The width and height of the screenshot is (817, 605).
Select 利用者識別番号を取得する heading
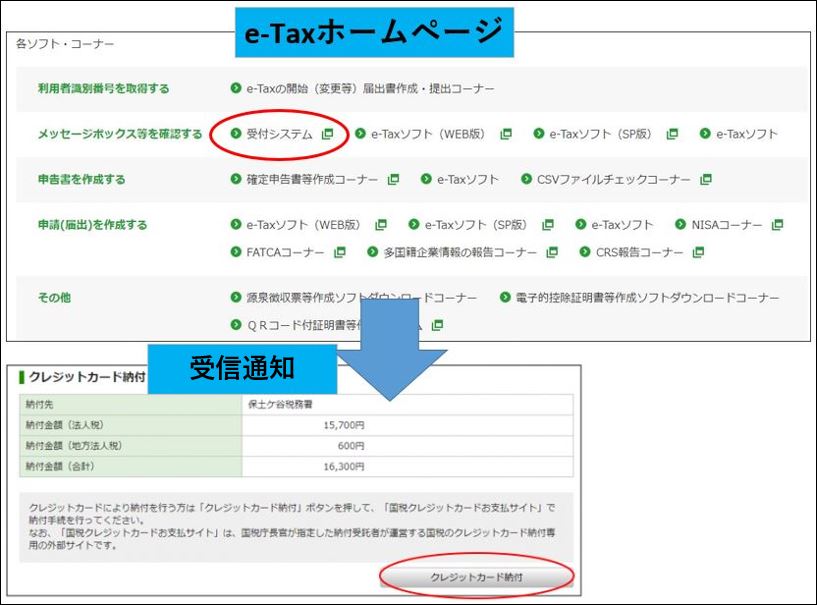(104, 89)
